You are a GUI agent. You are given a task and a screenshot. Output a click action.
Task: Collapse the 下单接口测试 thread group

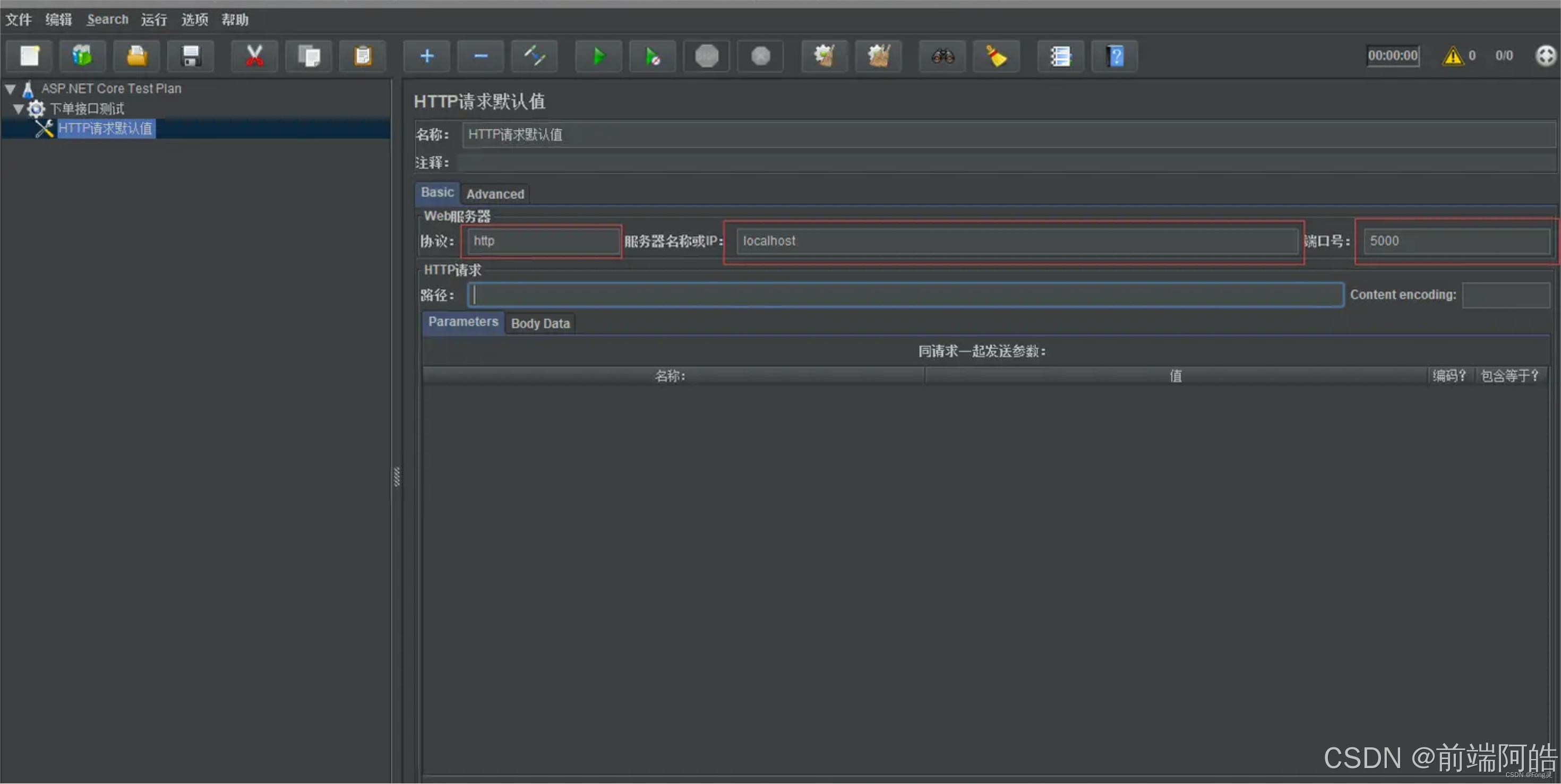point(19,109)
